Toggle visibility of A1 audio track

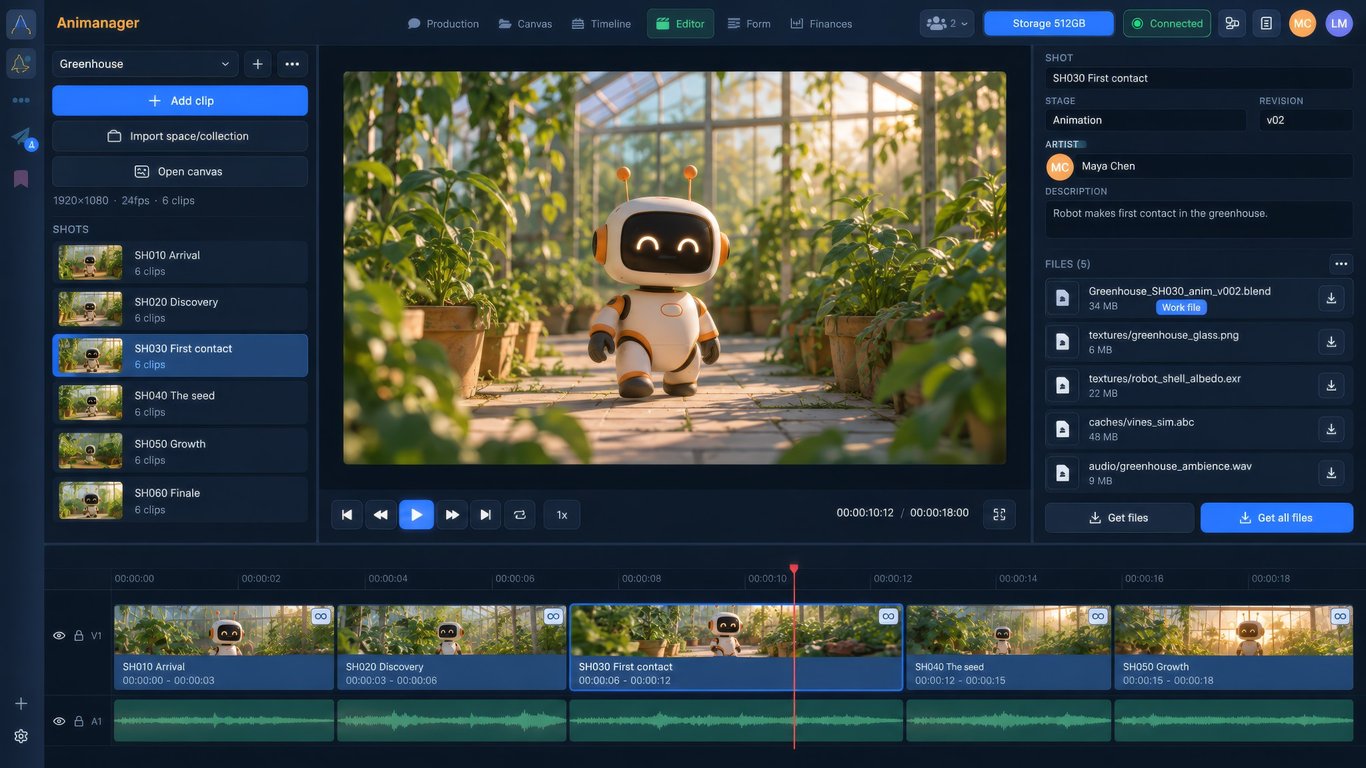[x=59, y=721]
